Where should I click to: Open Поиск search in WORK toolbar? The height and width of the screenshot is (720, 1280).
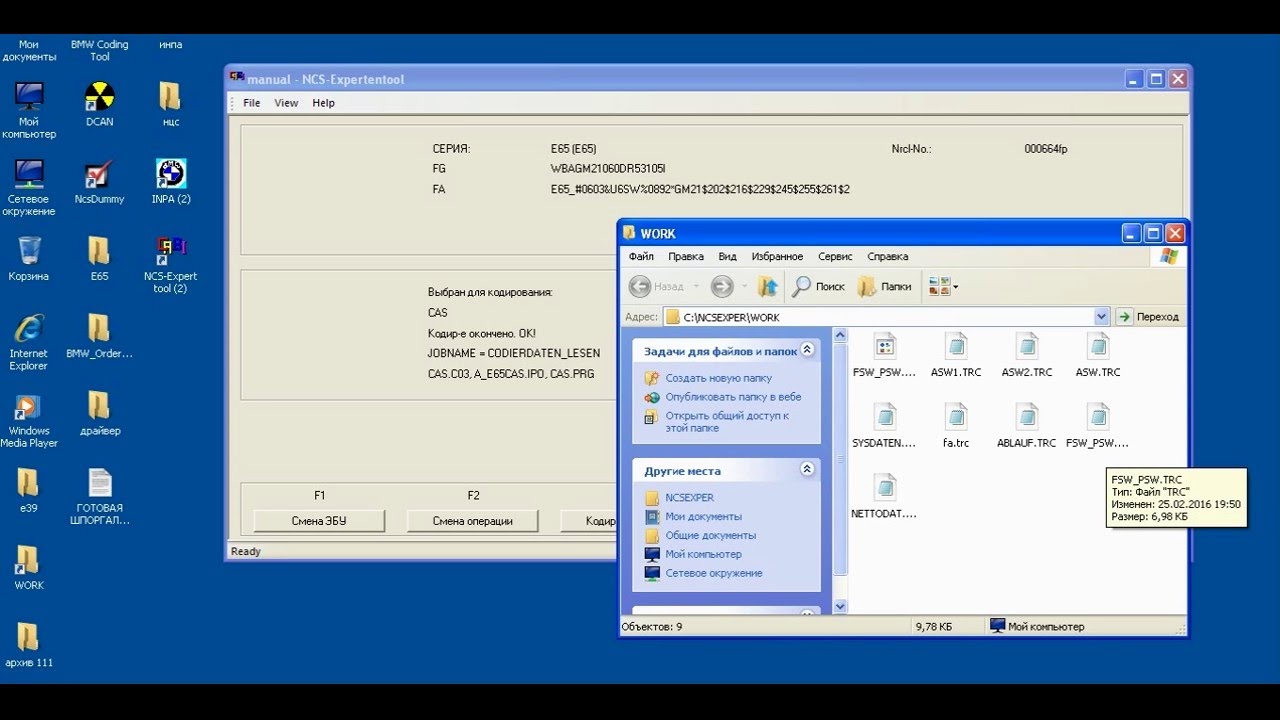coord(818,286)
